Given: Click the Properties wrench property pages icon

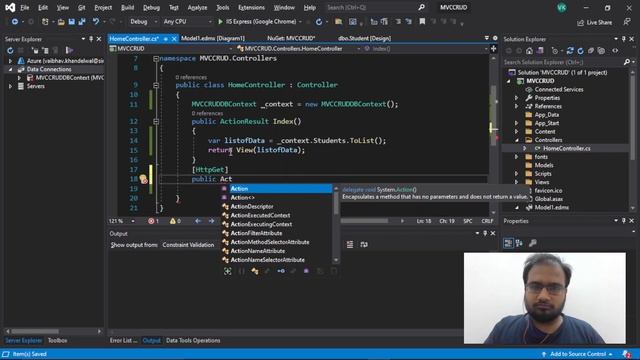Looking at the screenshot, I should [x=533, y=243].
